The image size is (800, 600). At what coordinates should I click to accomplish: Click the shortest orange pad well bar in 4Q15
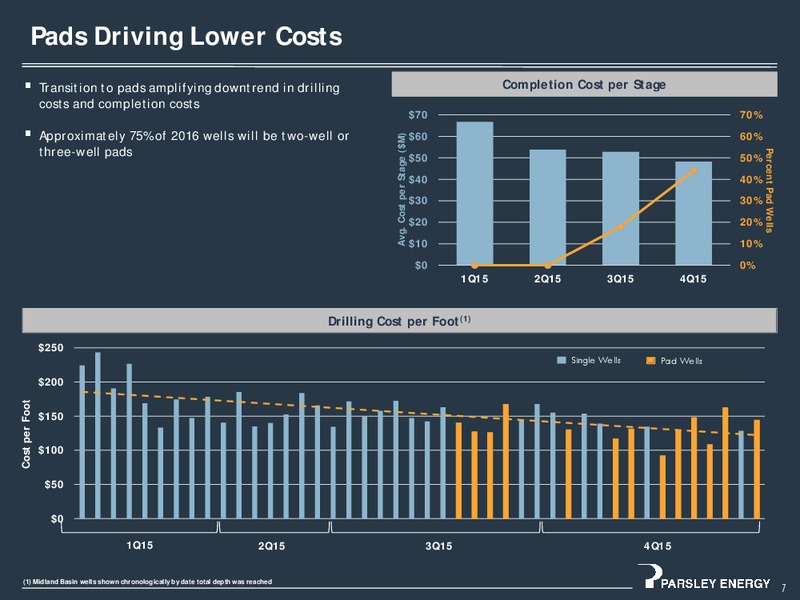(x=663, y=487)
